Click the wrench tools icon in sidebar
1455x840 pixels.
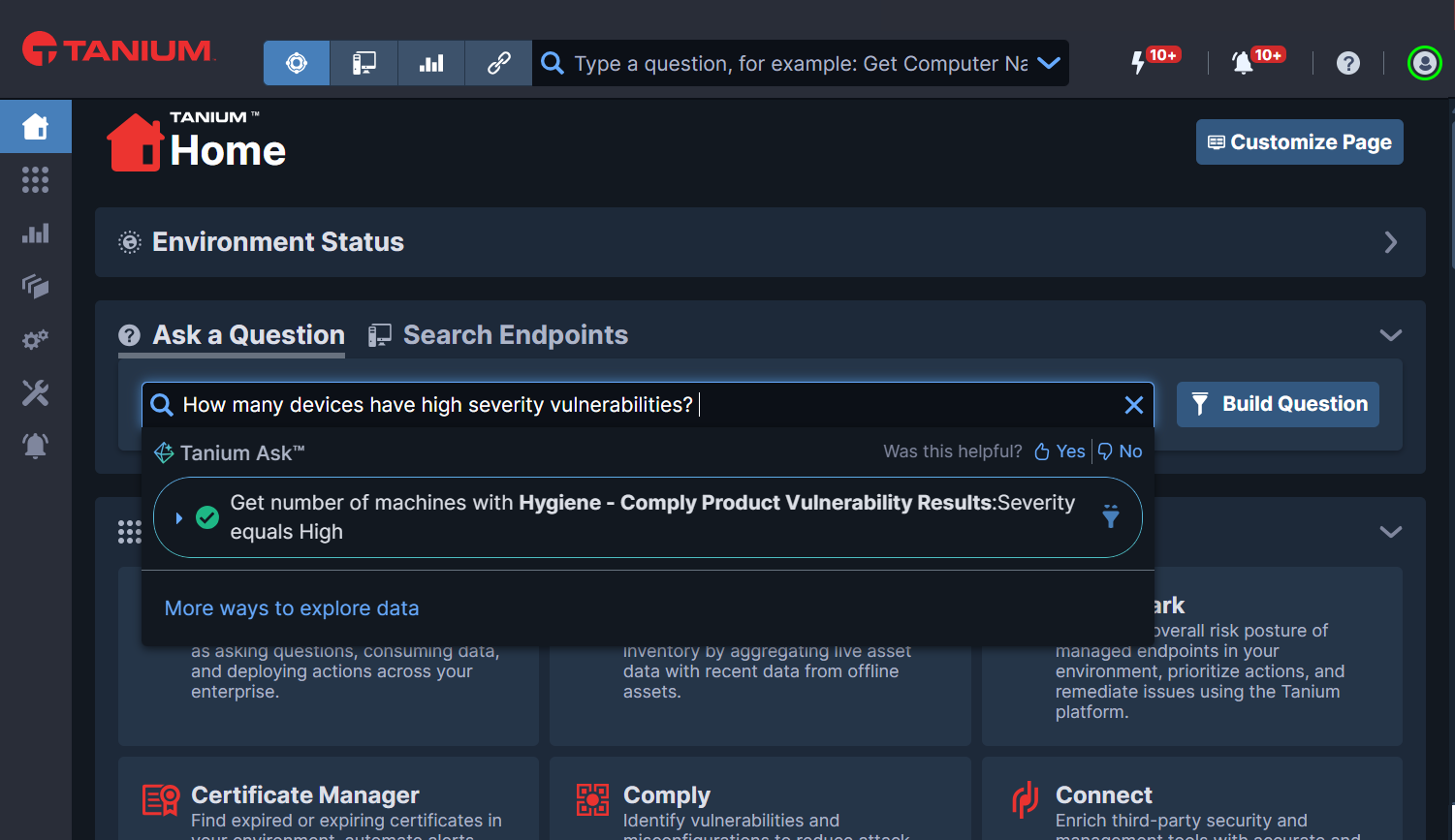tap(36, 392)
